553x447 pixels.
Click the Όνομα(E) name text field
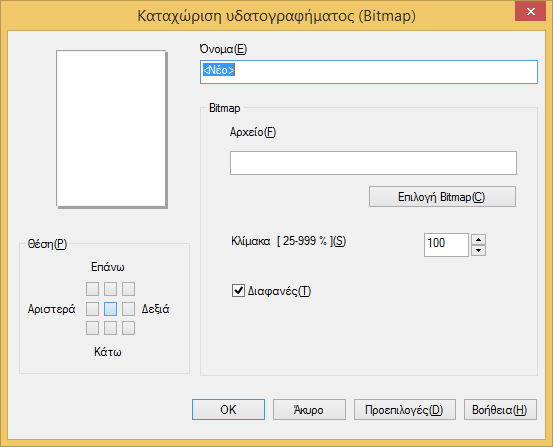(x=369, y=72)
